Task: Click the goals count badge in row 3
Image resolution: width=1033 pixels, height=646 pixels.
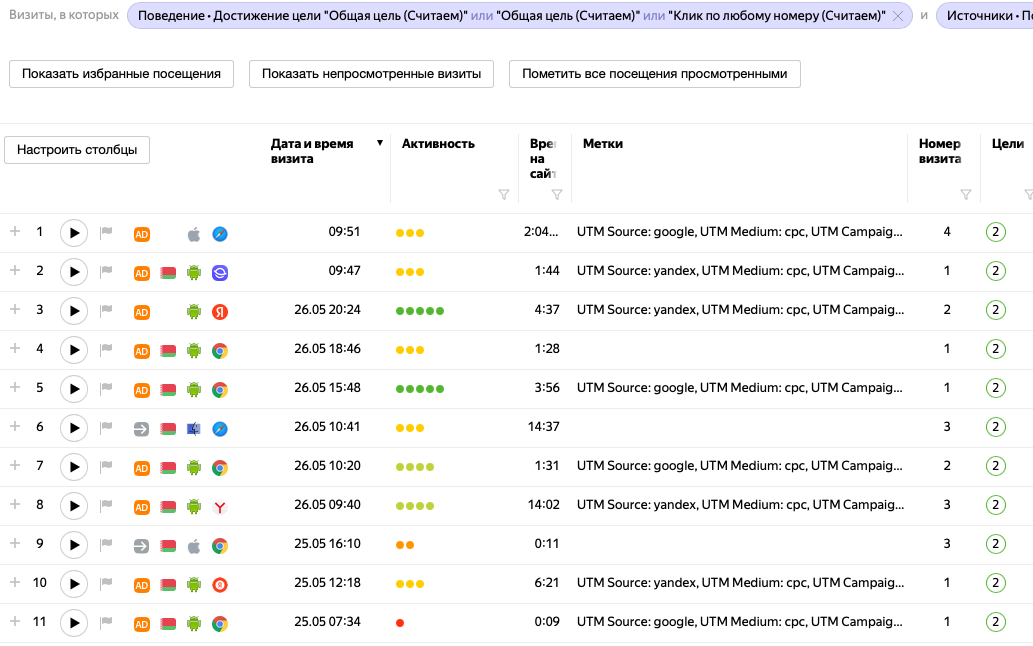Action: coord(995,310)
